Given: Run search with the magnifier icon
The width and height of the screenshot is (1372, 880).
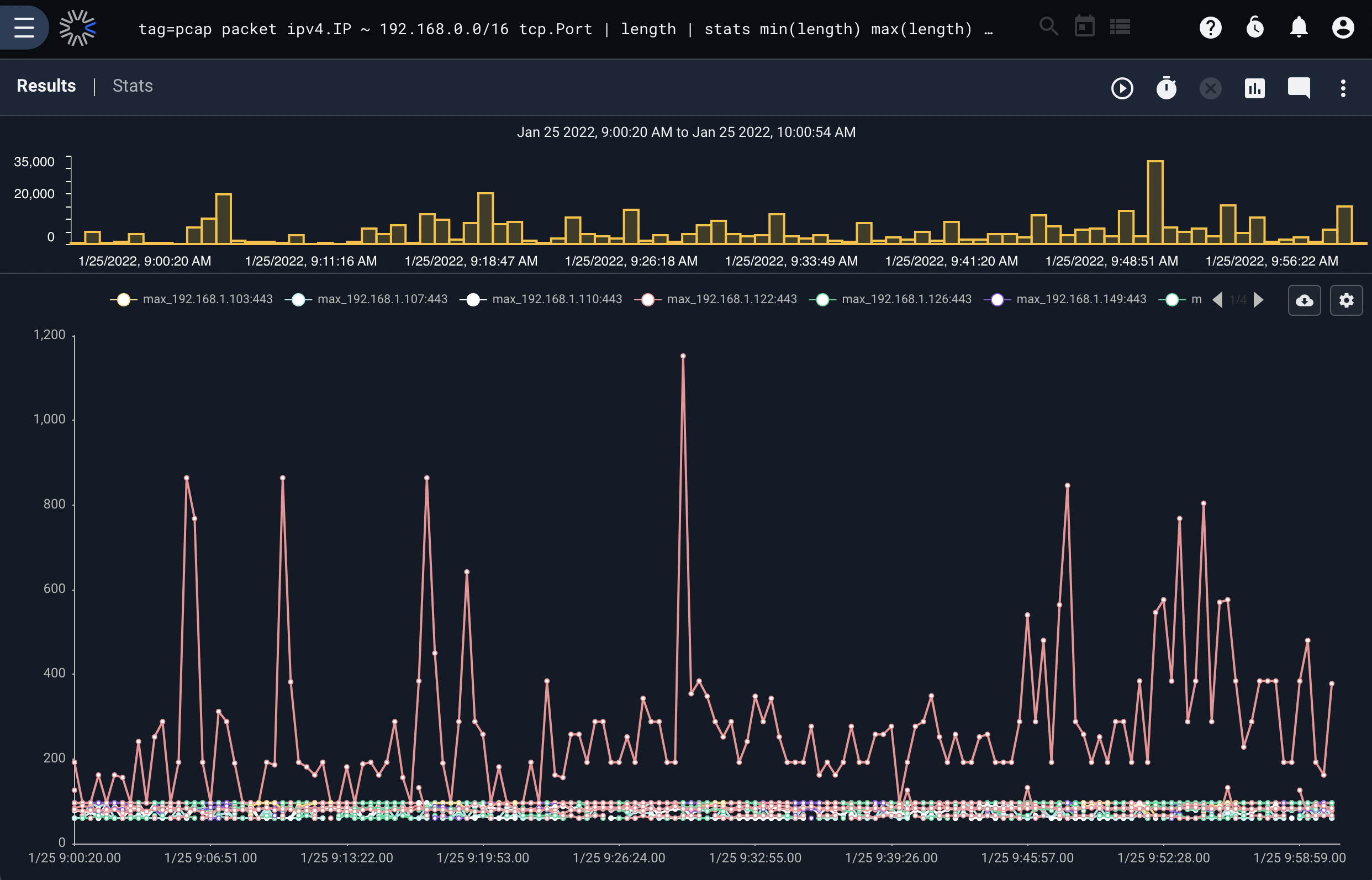Looking at the screenshot, I should click(1048, 27).
